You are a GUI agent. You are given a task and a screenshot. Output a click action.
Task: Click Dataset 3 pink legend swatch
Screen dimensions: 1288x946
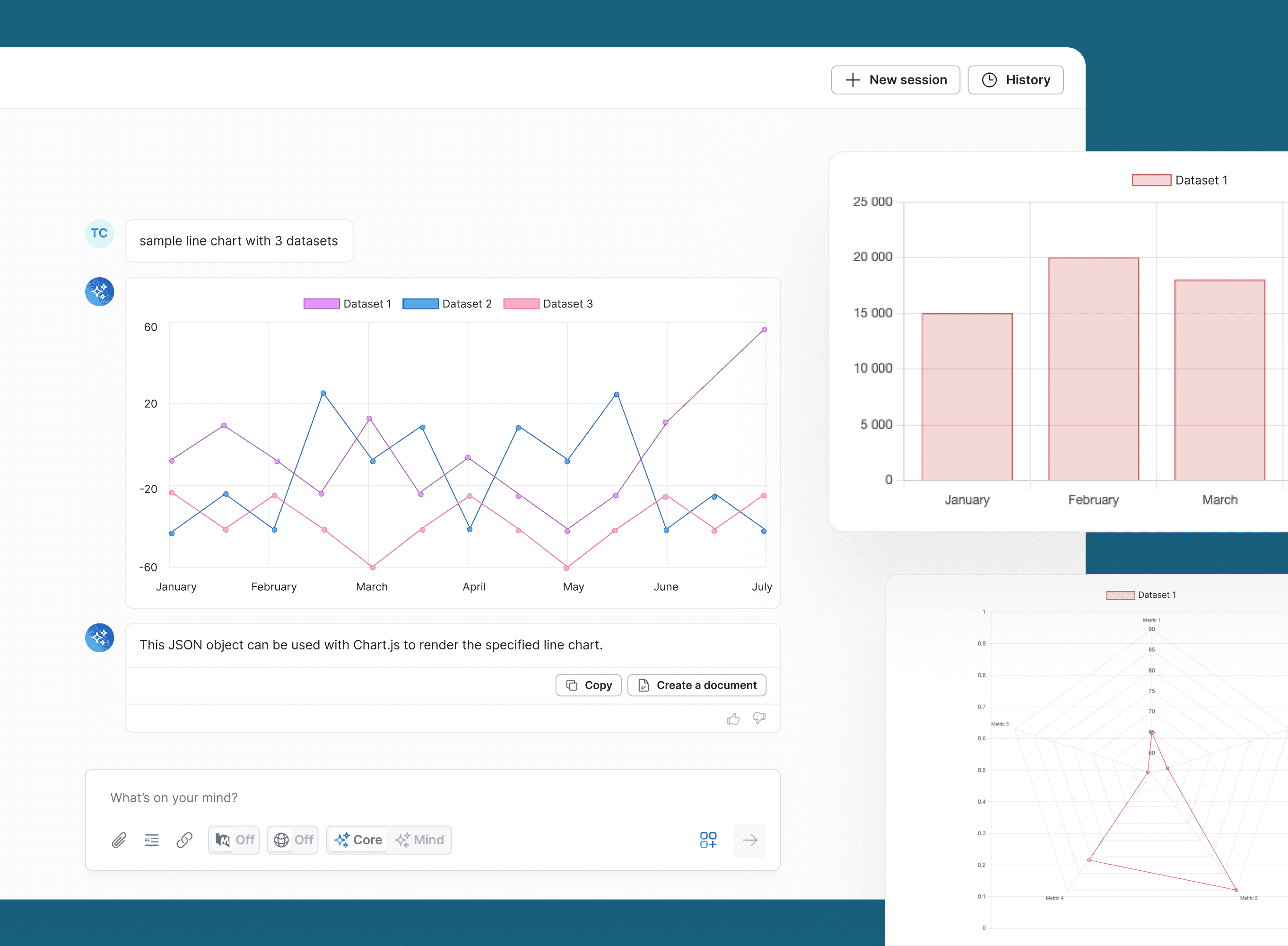(521, 304)
